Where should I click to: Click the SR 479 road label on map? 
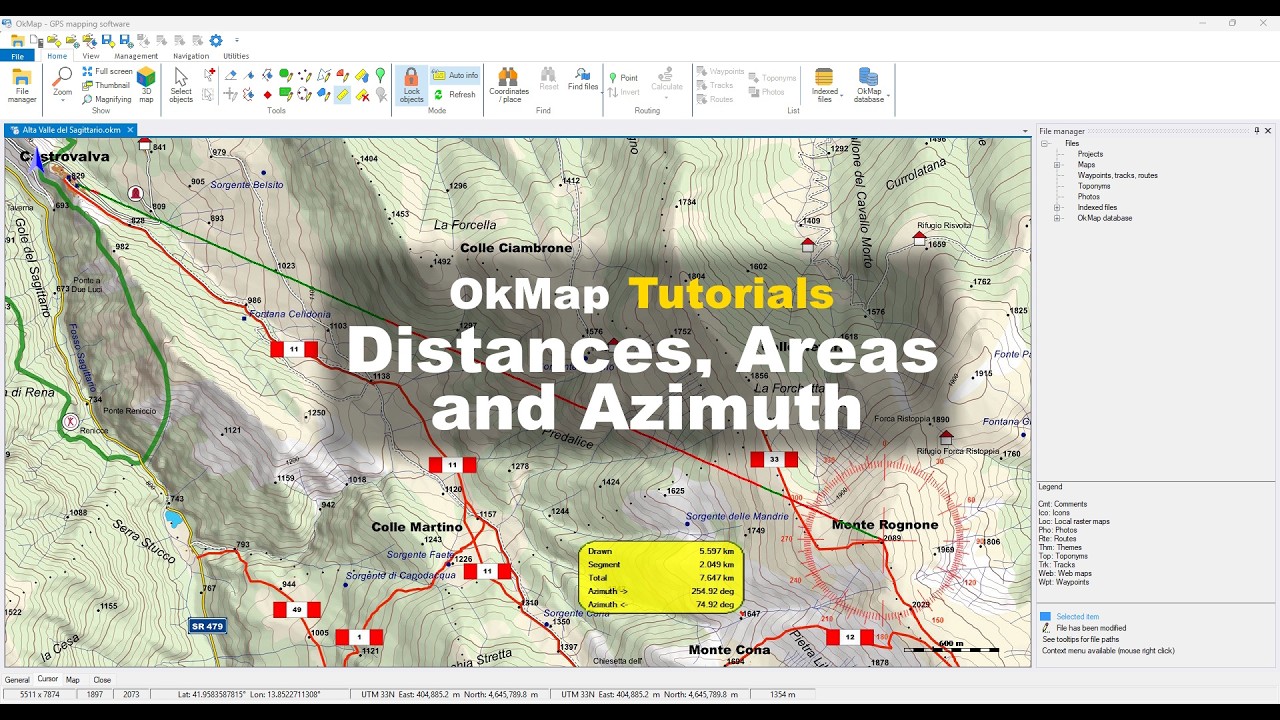(x=207, y=626)
